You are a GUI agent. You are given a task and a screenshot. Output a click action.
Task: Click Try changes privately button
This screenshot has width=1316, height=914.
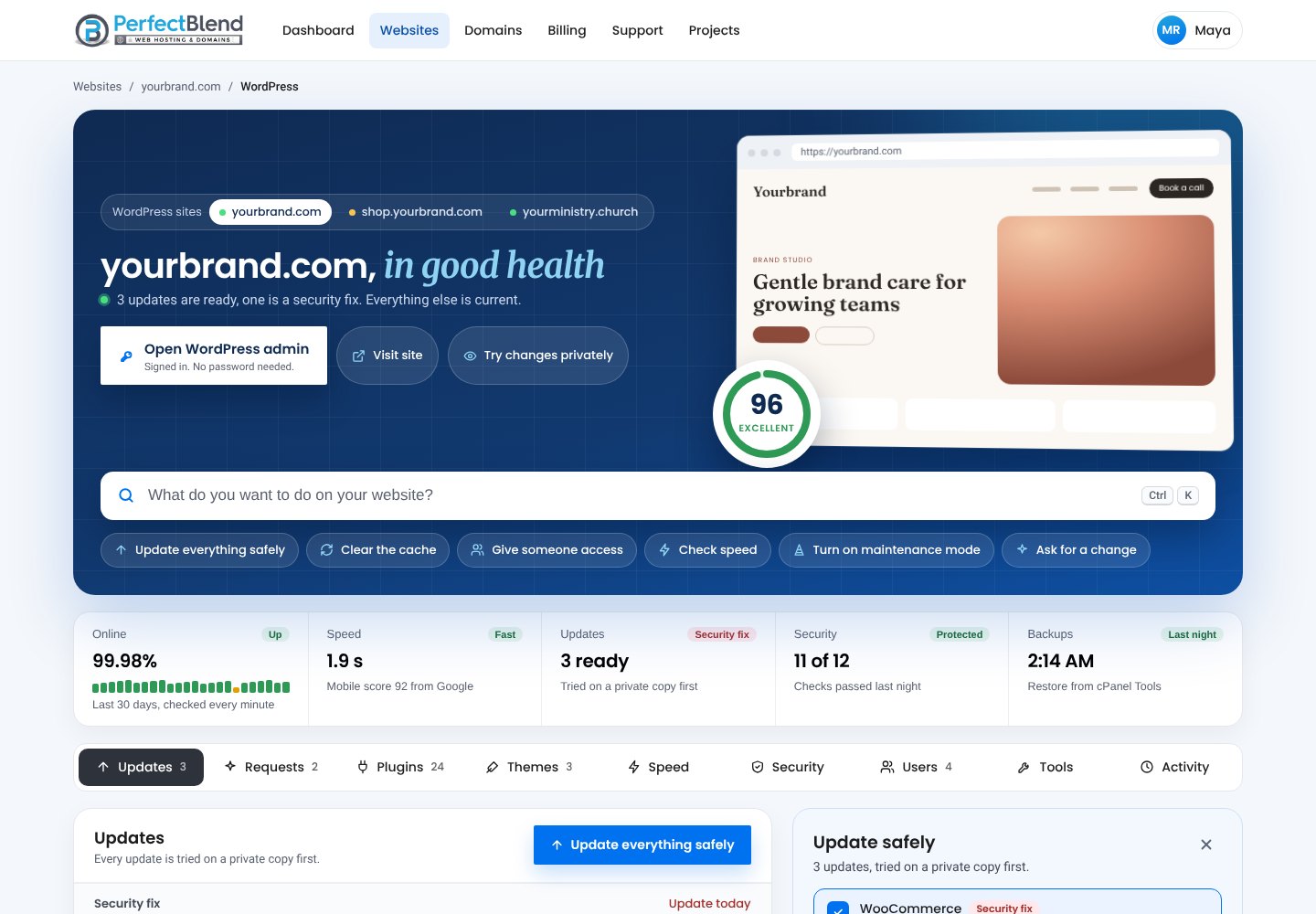(x=538, y=356)
